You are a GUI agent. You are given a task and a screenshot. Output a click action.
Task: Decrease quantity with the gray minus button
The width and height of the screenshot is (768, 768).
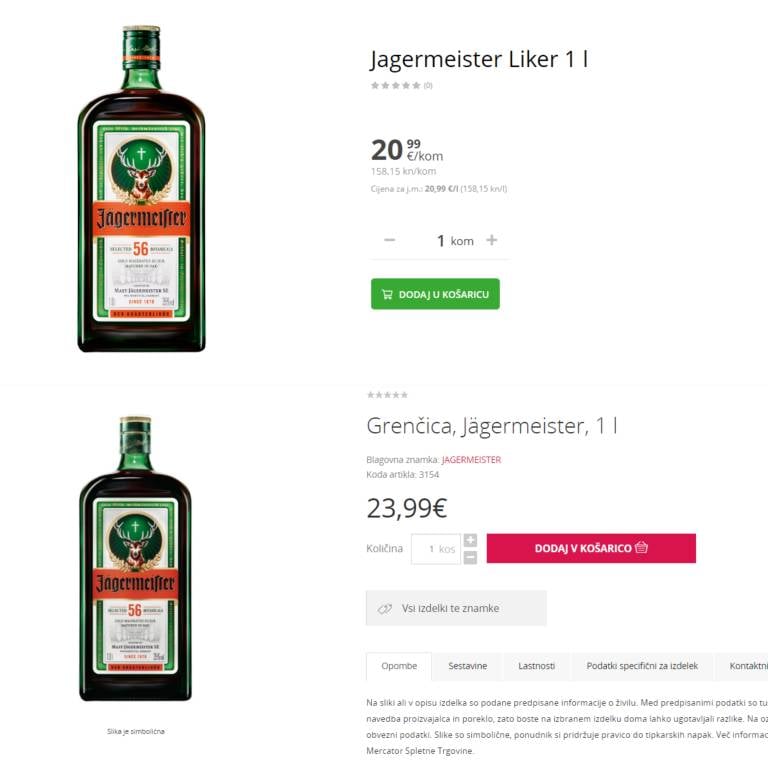[470, 557]
